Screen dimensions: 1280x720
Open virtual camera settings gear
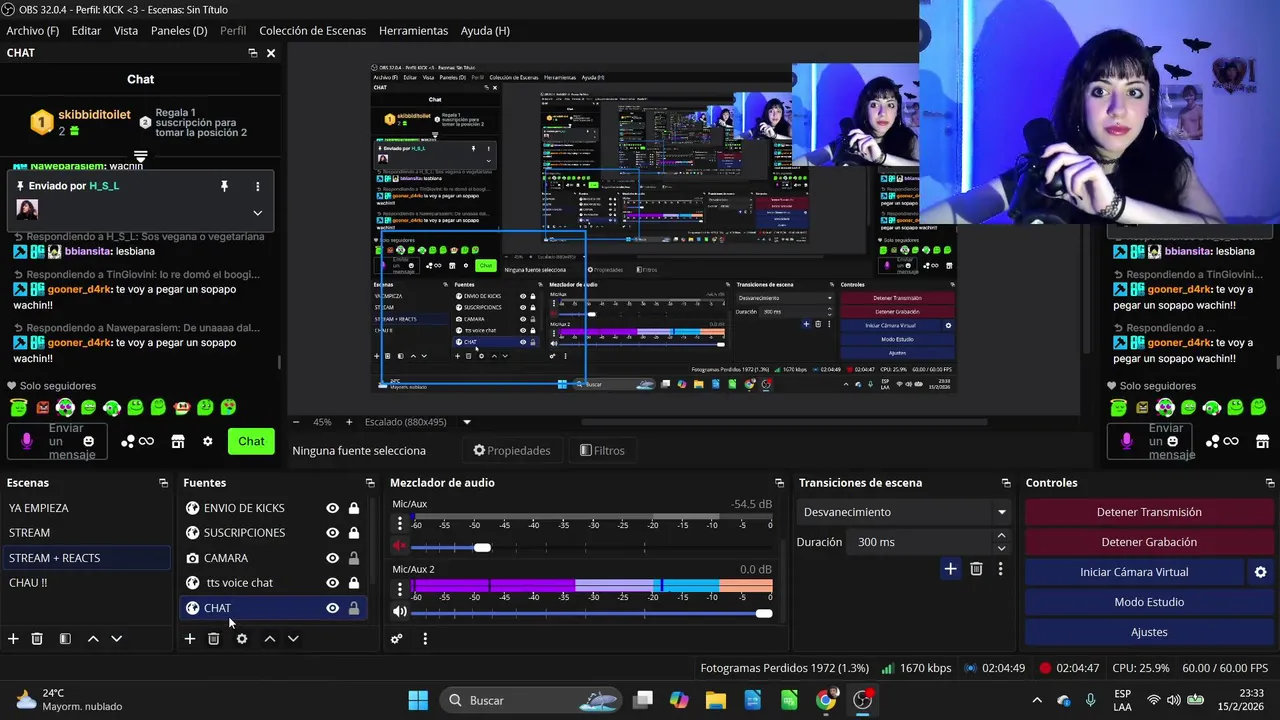pos(1260,572)
